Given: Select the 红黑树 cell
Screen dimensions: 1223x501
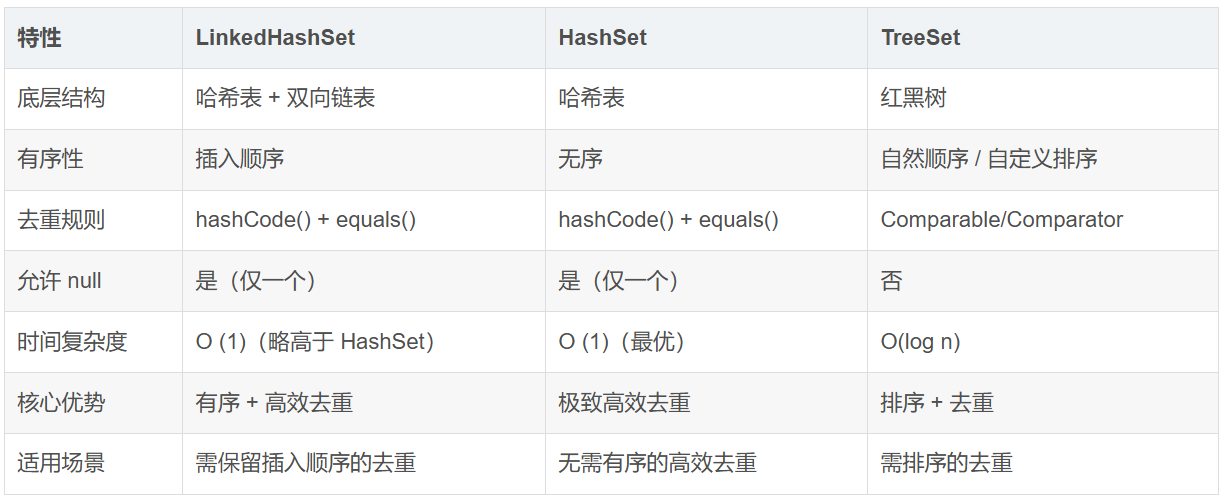Looking at the screenshot, I should coord(913,98).
